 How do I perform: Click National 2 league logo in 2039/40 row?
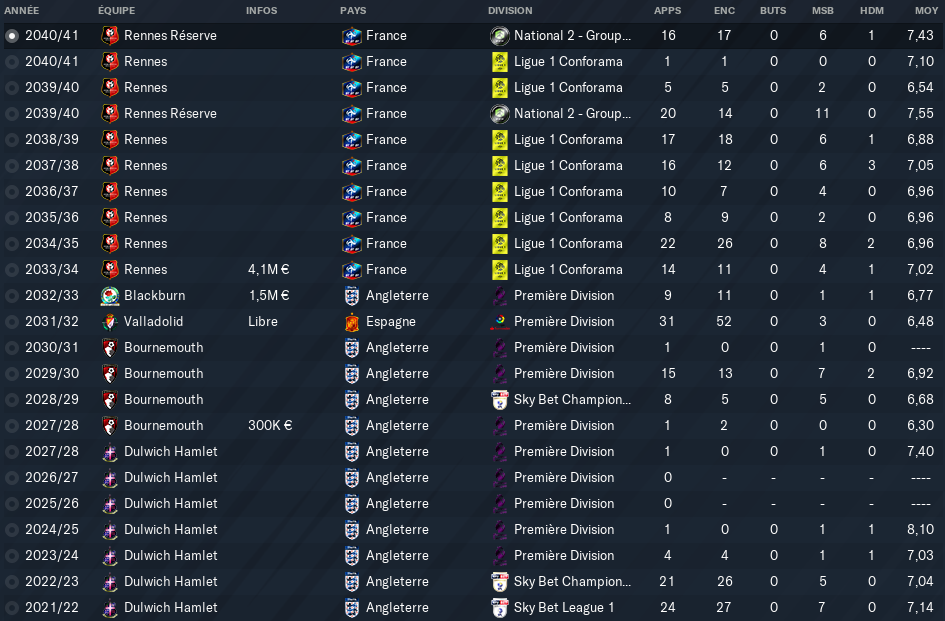pyautogui.click(x=500, y=113)
